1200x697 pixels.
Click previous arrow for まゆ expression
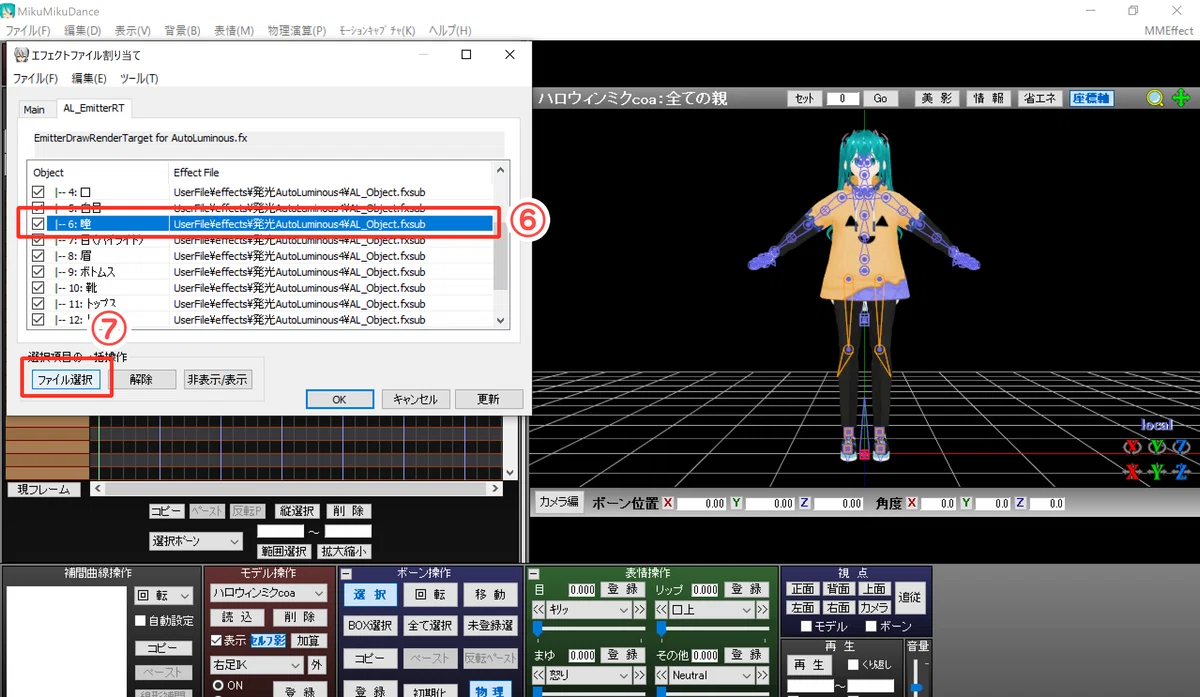(537, 675)
